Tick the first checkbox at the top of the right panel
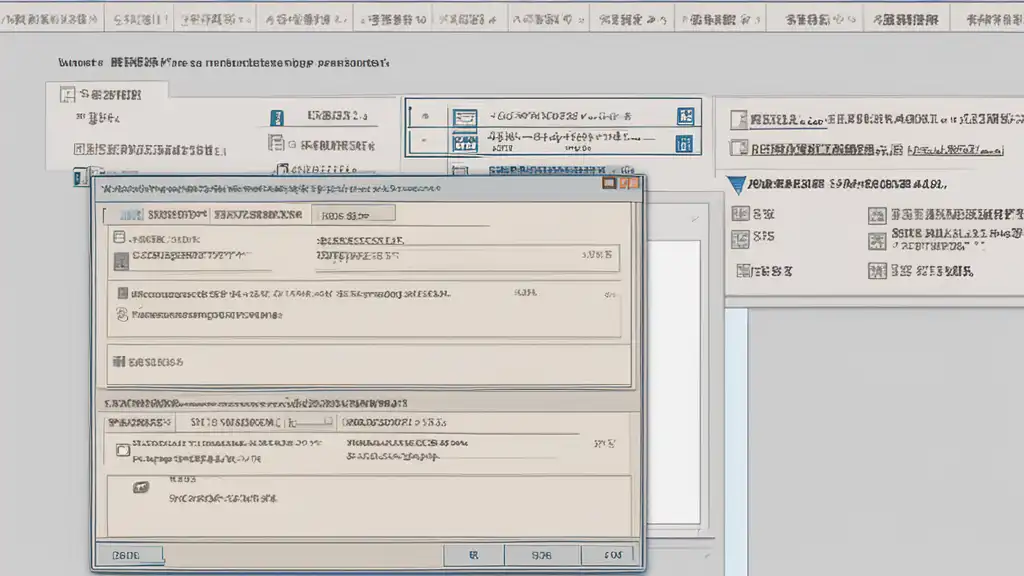The width and height of the screenshot is (1024, 576). tap(739, 120)
